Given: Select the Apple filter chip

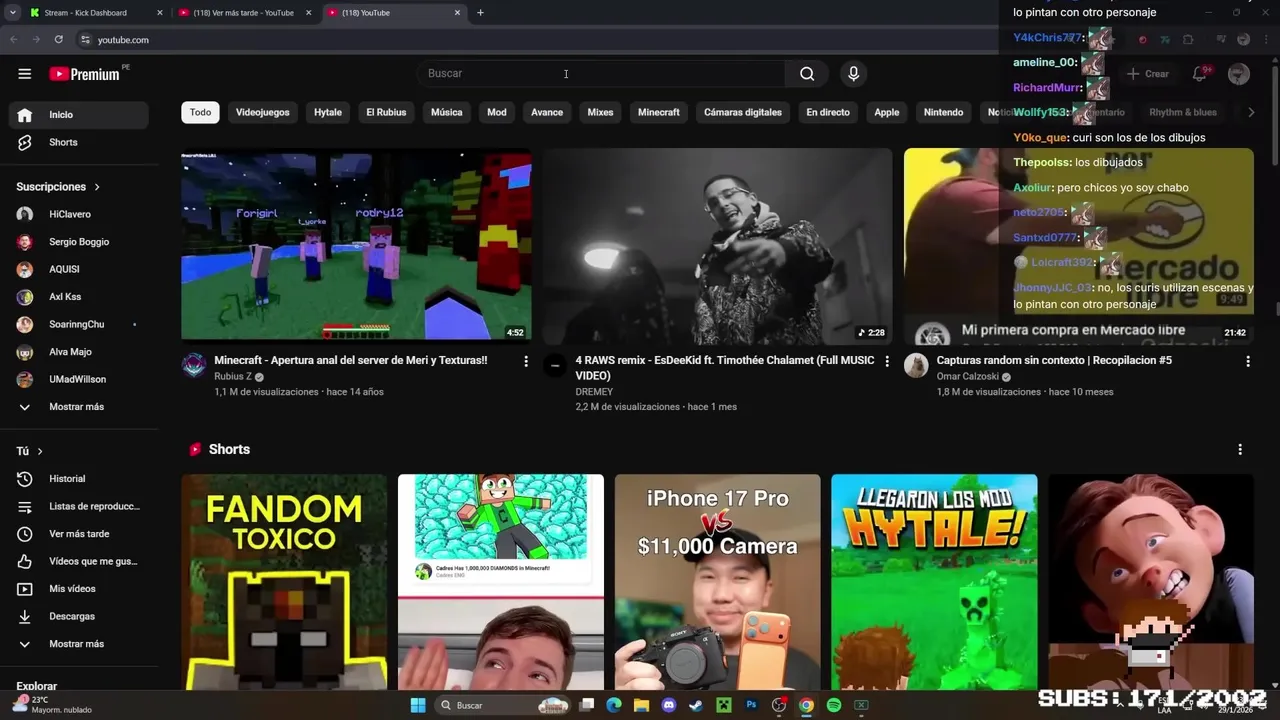Looking at the screenshot, I should (x=887, y=112).
